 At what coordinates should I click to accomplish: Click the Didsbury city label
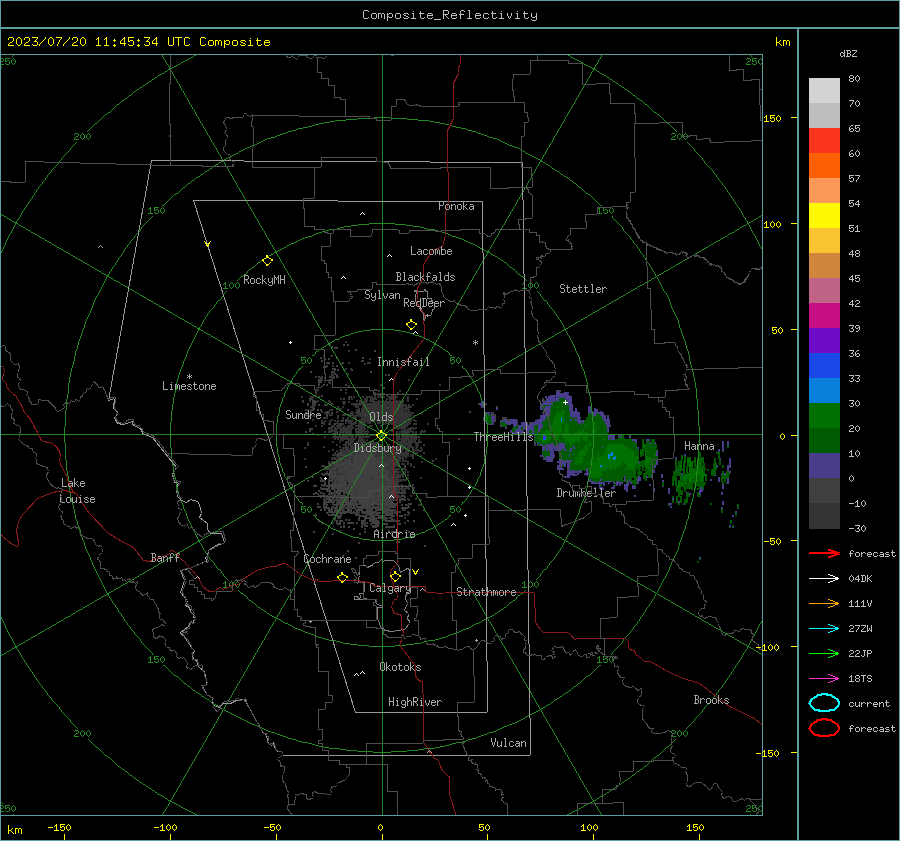click(377, 448)
